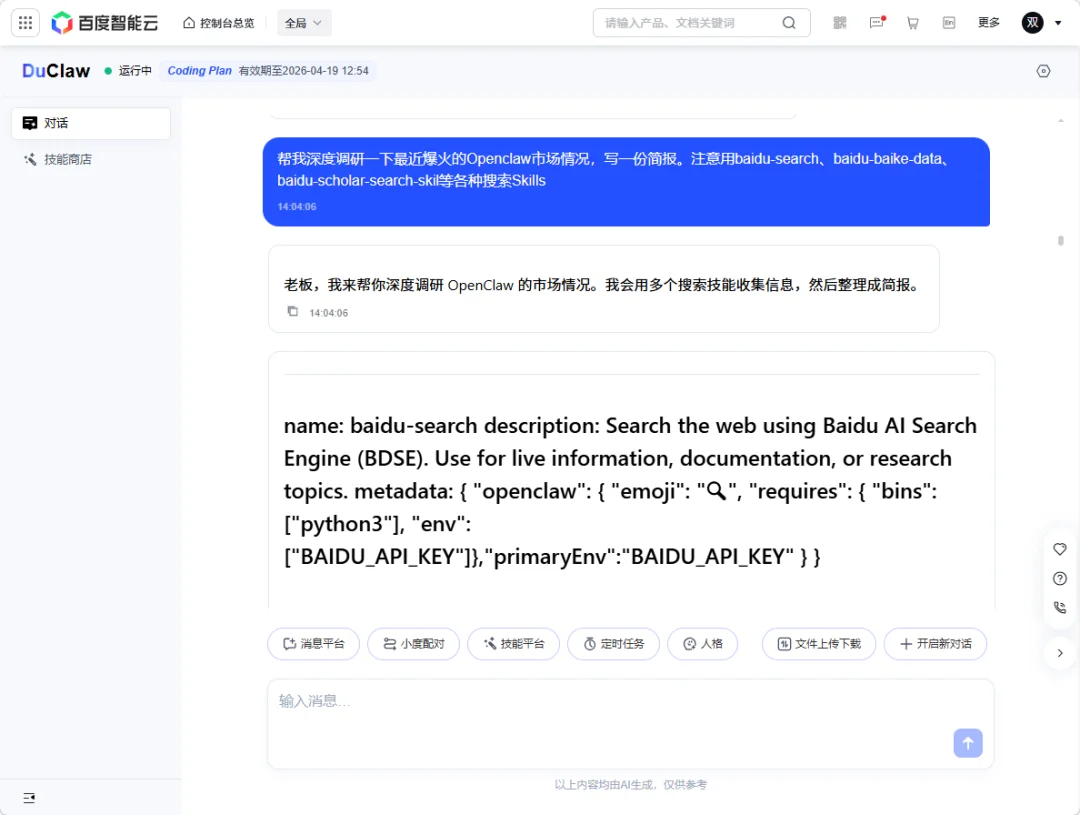This screenshot has height=815, width=1080.
Task: Expand the account dropdown arrow
Action: tap(1058, 23)
